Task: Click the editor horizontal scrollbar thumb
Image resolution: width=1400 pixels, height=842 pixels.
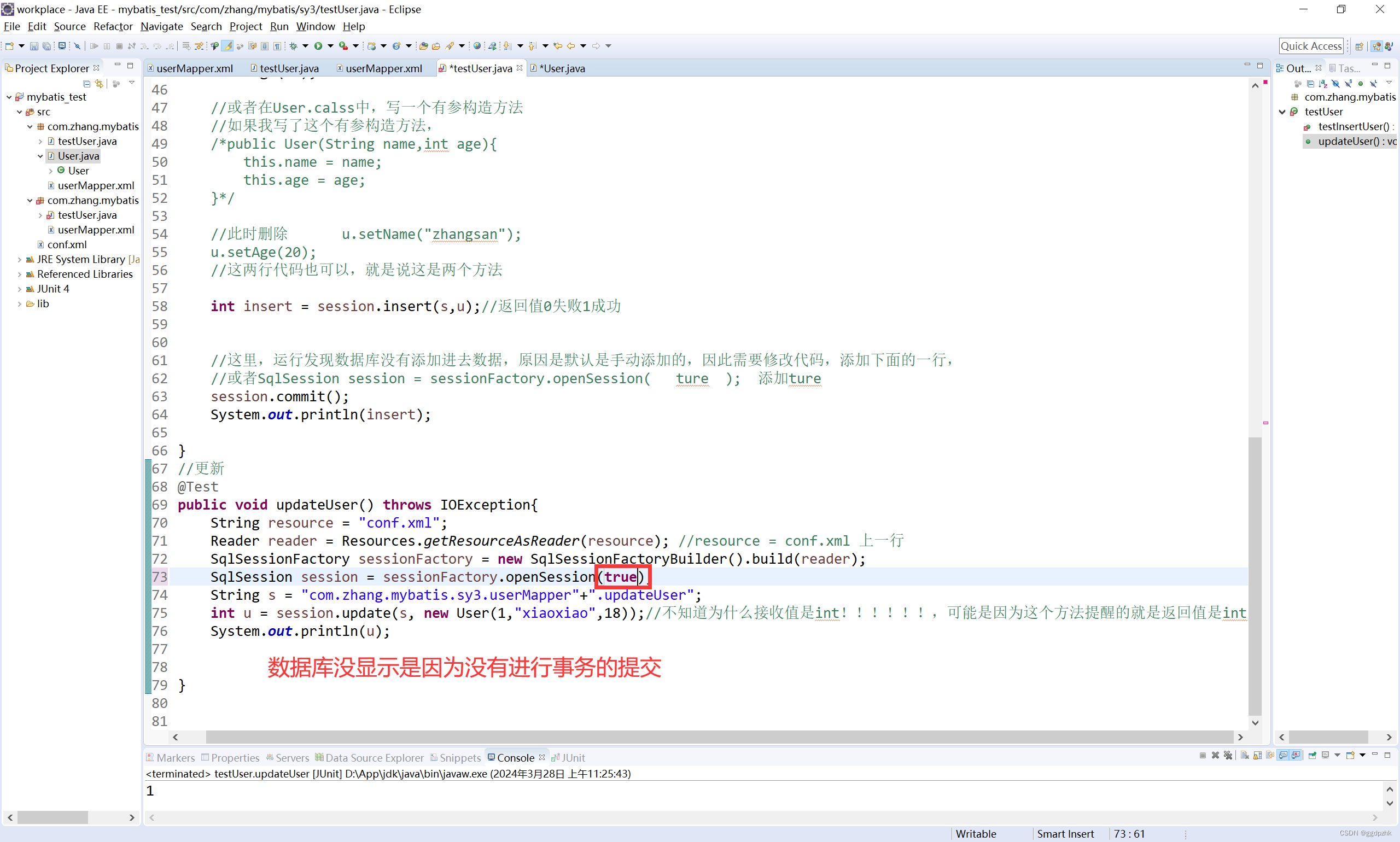Action: coord(719,737)
